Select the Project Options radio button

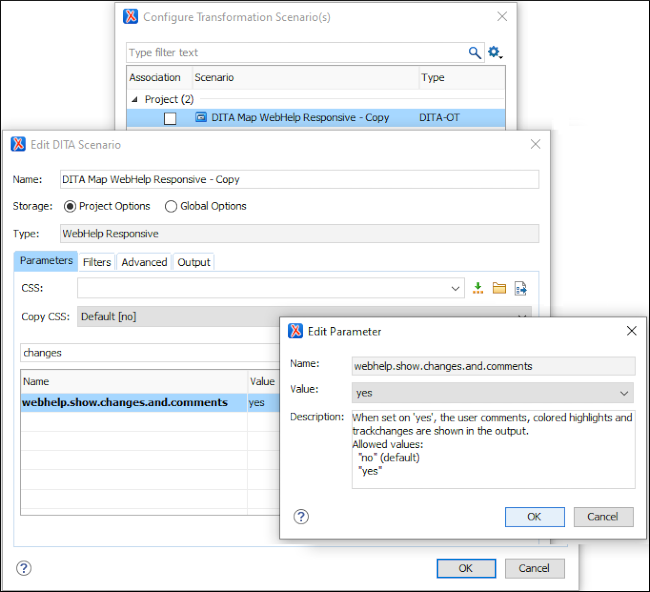[70, 206]
